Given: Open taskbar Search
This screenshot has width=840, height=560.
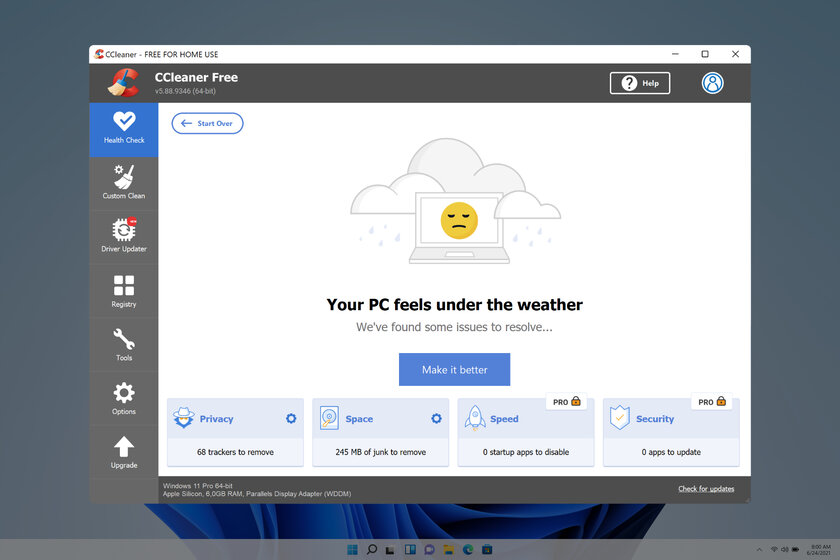Looking at the screenshot, I should [371, 549].
